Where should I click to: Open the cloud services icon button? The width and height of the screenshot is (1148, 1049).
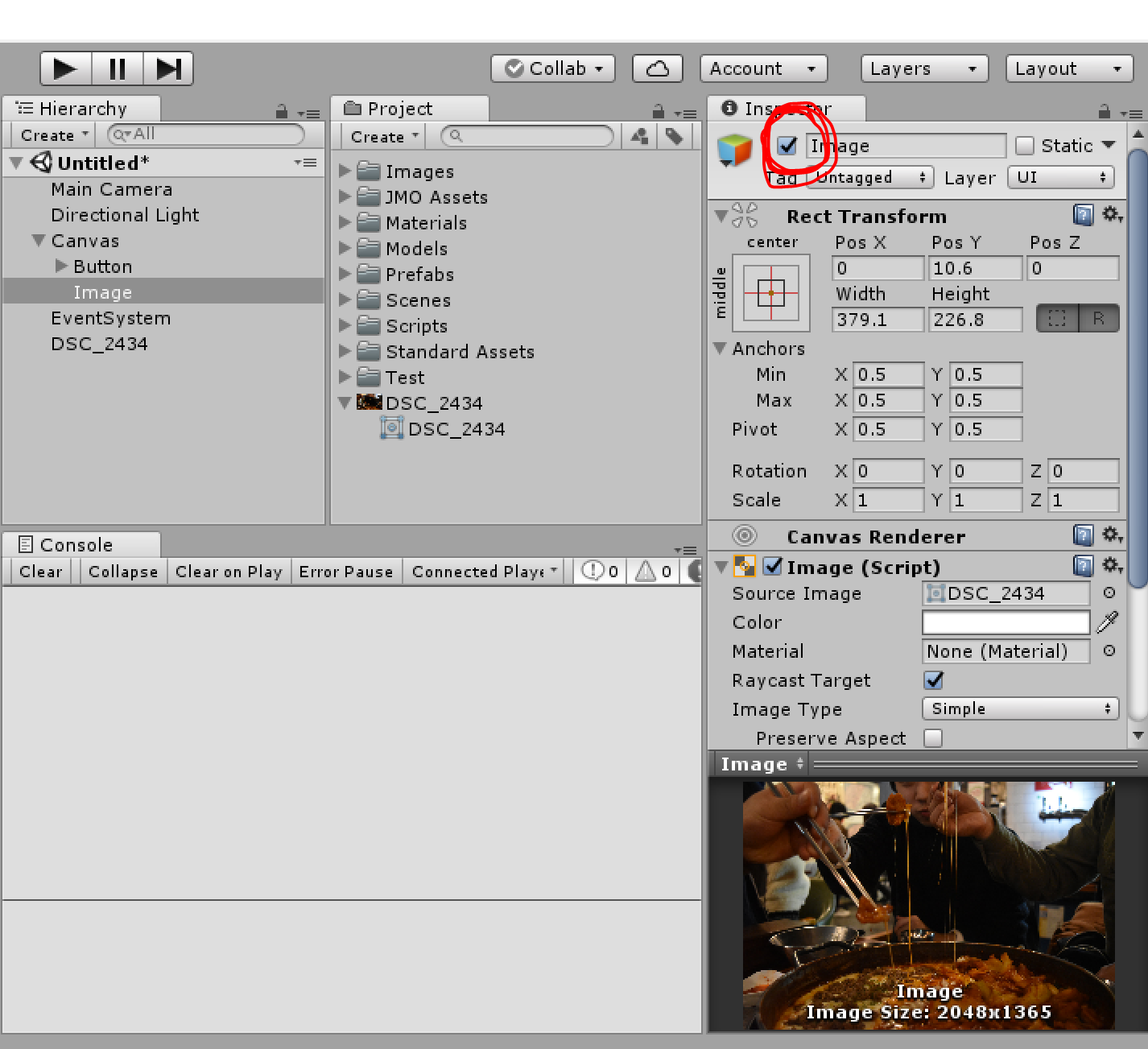(x=658, y=68)
